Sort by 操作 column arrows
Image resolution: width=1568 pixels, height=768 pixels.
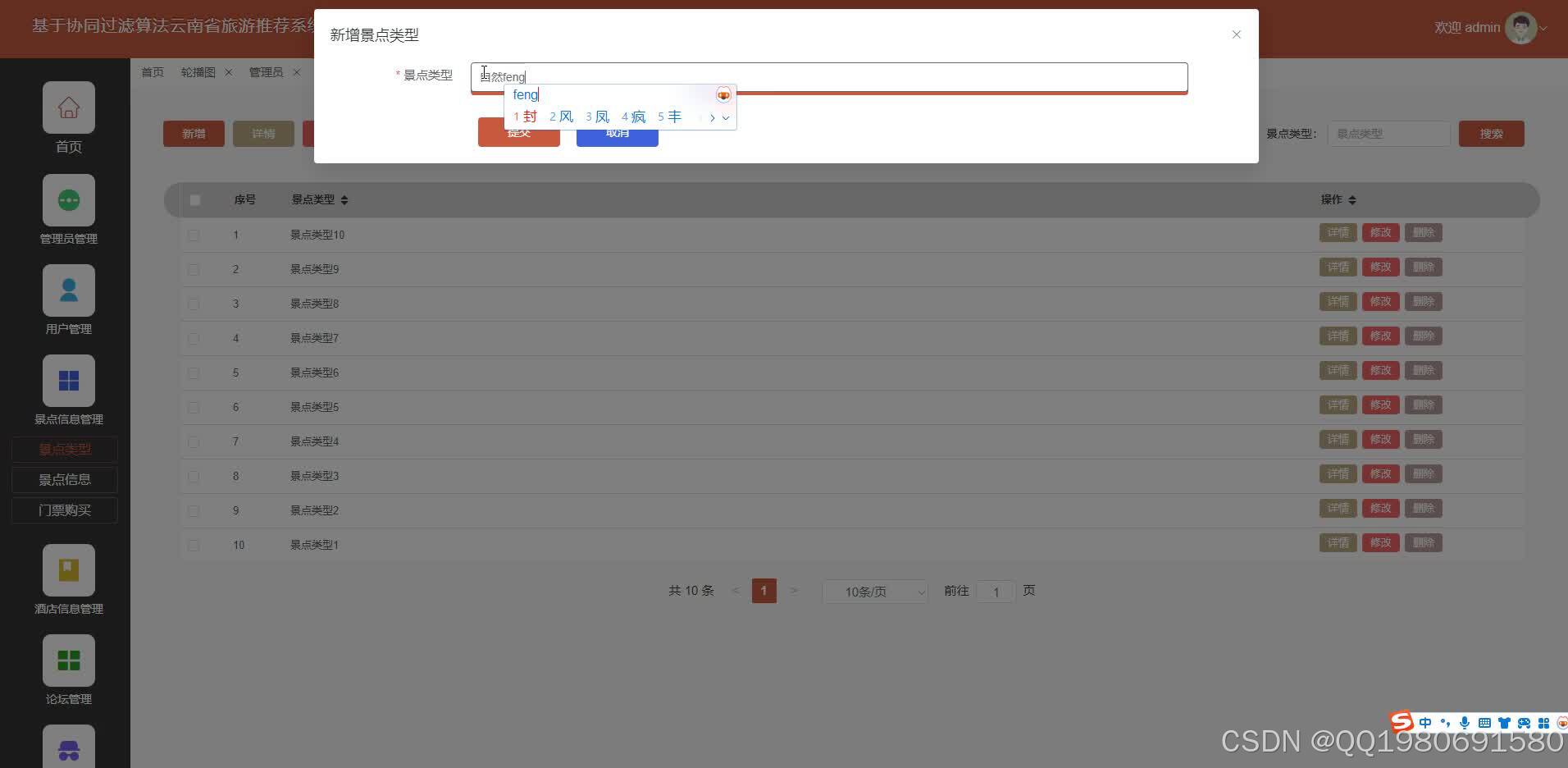(1352, 200)
